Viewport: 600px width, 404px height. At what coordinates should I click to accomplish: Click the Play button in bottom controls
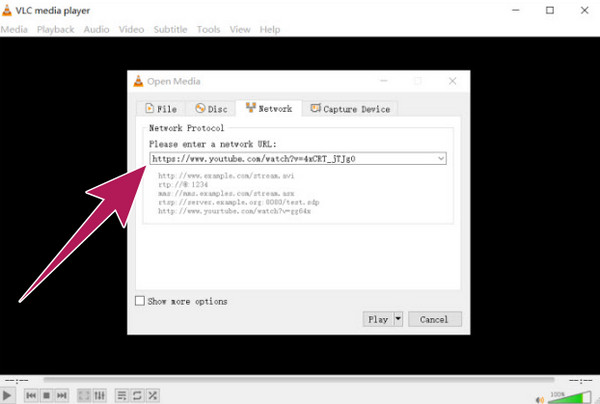tap(7, 396)
